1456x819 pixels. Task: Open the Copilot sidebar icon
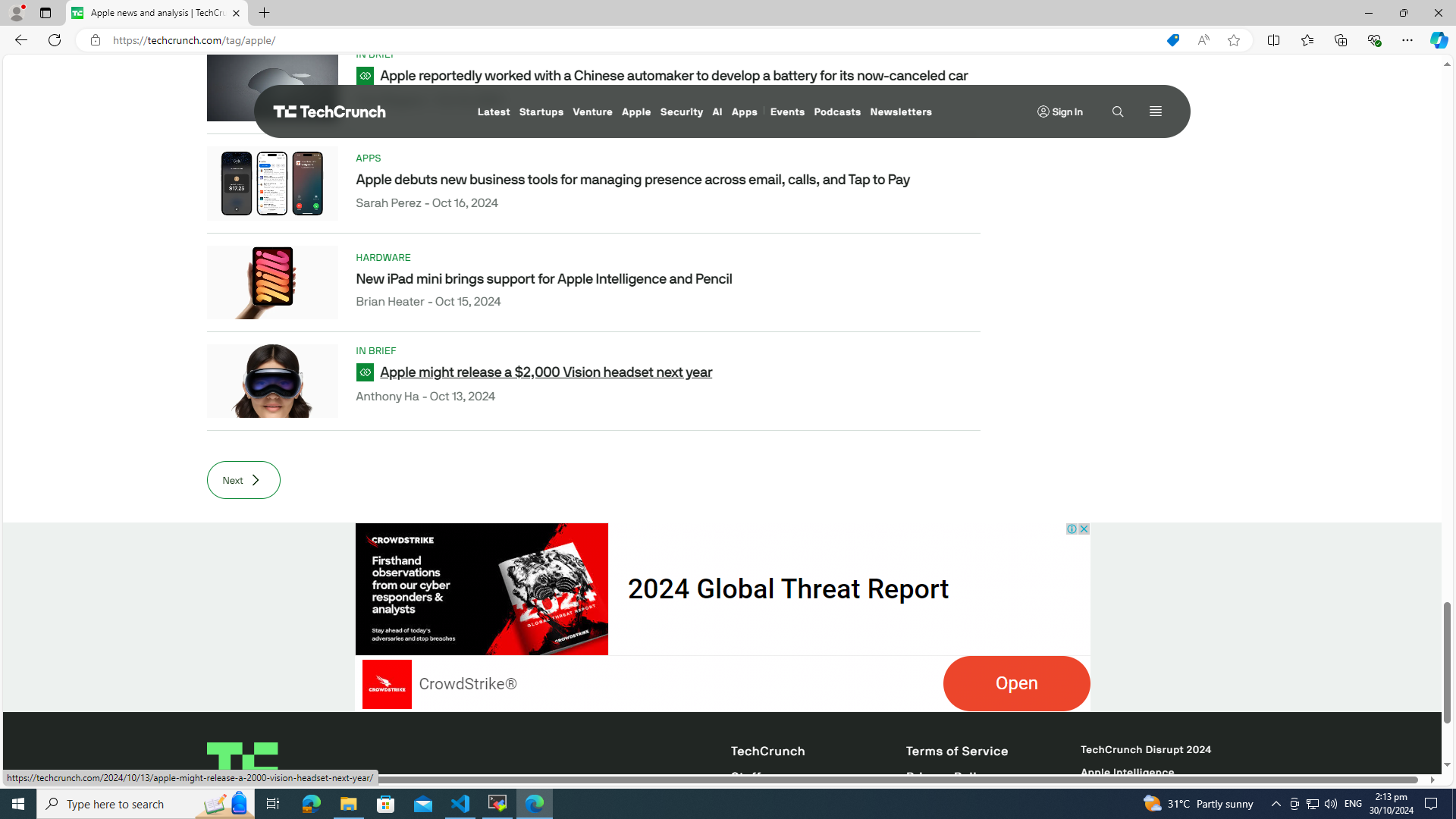1438,40
